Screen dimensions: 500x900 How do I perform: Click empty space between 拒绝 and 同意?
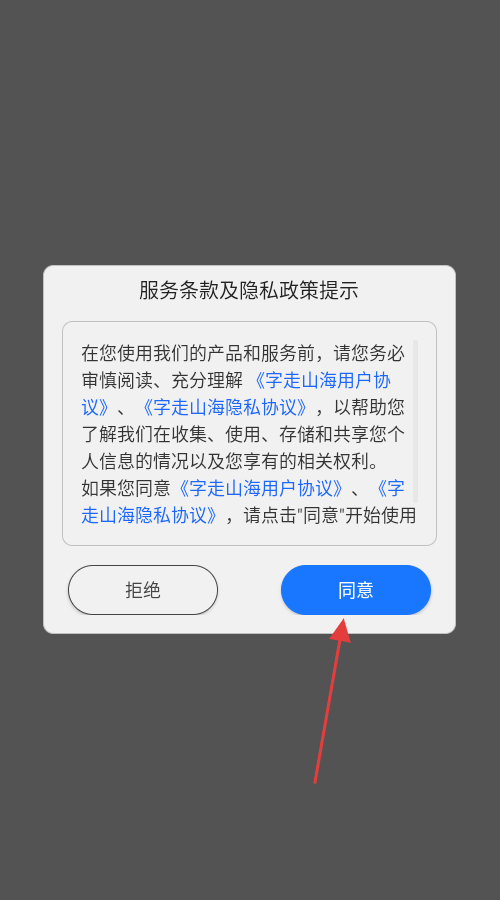click(x=249, y=589)
